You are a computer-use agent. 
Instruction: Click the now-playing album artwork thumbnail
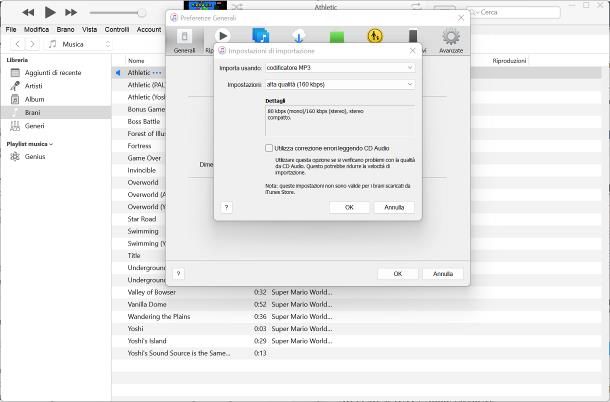pyautogui.click(x=205, y=5)
